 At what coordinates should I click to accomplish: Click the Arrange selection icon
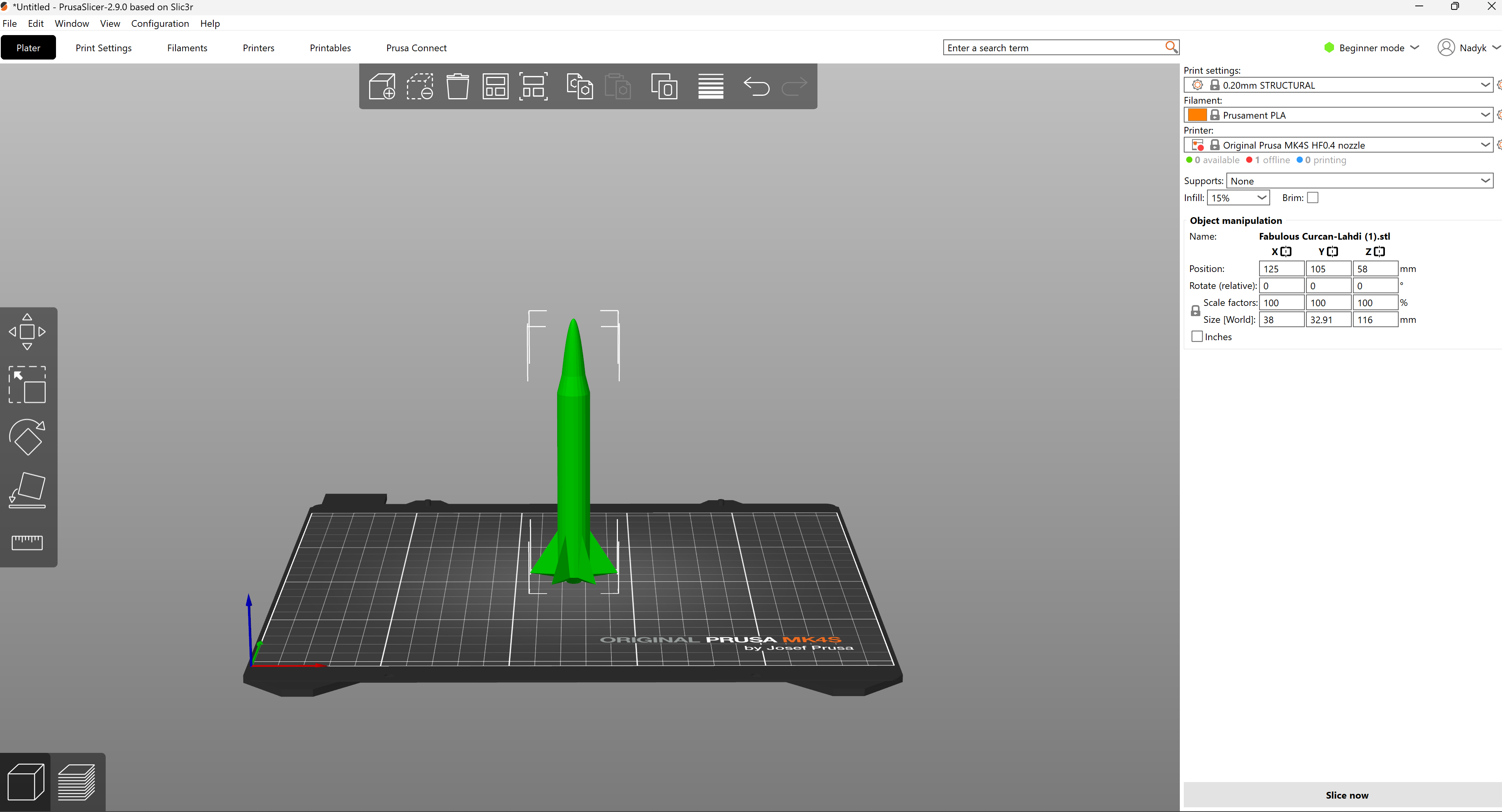point(534,86)
